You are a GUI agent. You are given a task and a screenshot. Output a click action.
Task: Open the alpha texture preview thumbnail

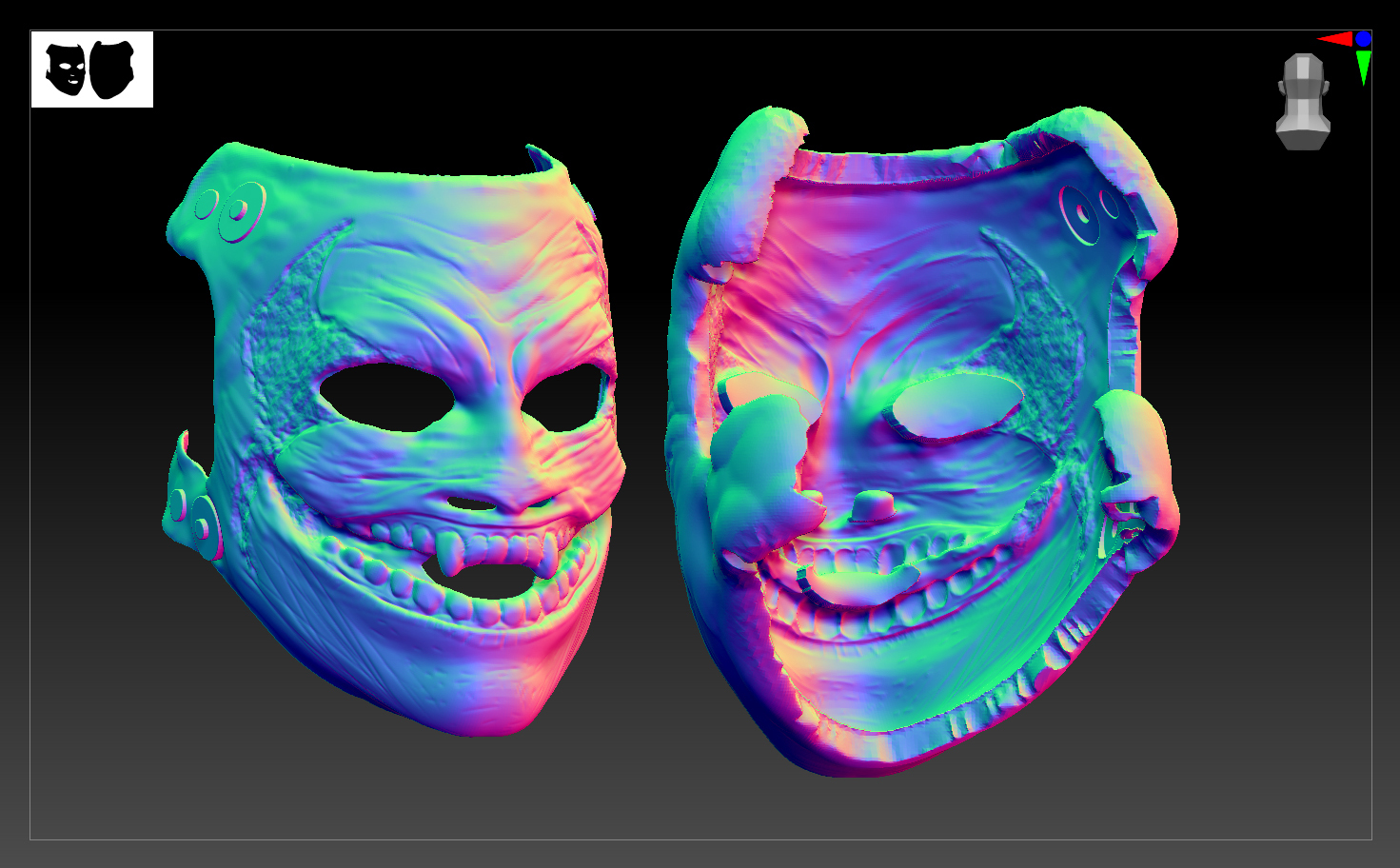pos(92,69)
